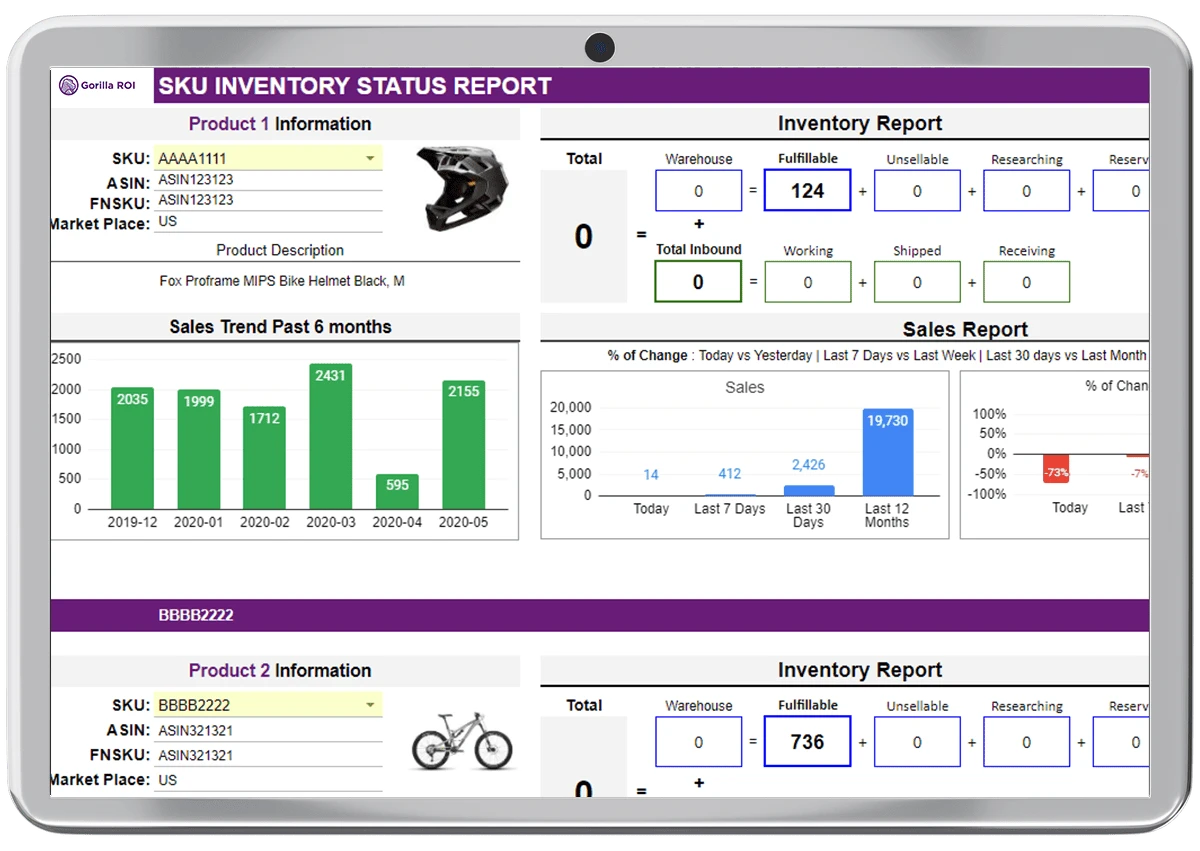
Task: Click Product 2 Researching value box
Action: 1026,741
